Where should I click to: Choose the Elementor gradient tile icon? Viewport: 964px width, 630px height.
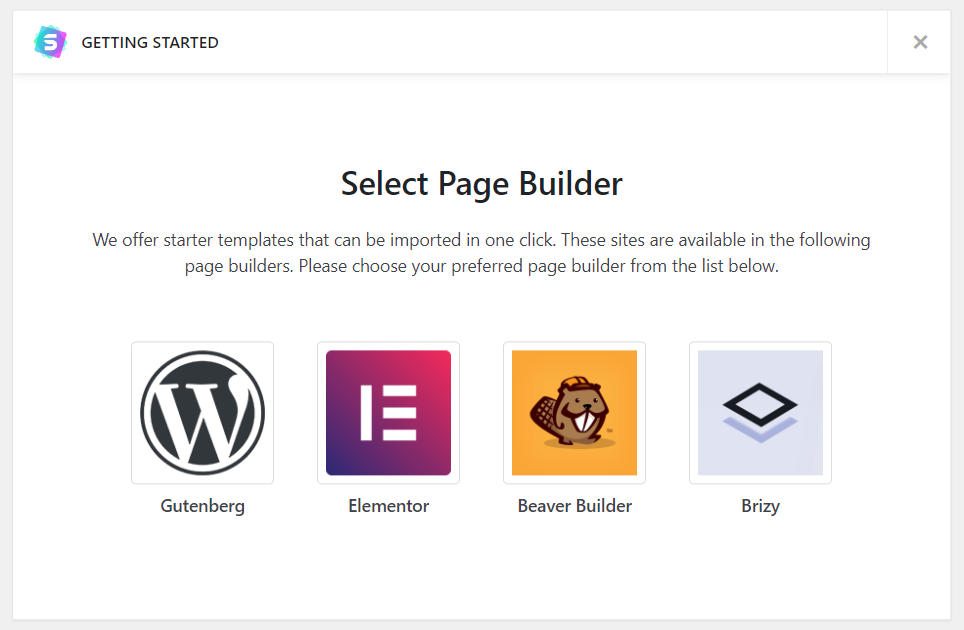[x=389, y=413]
